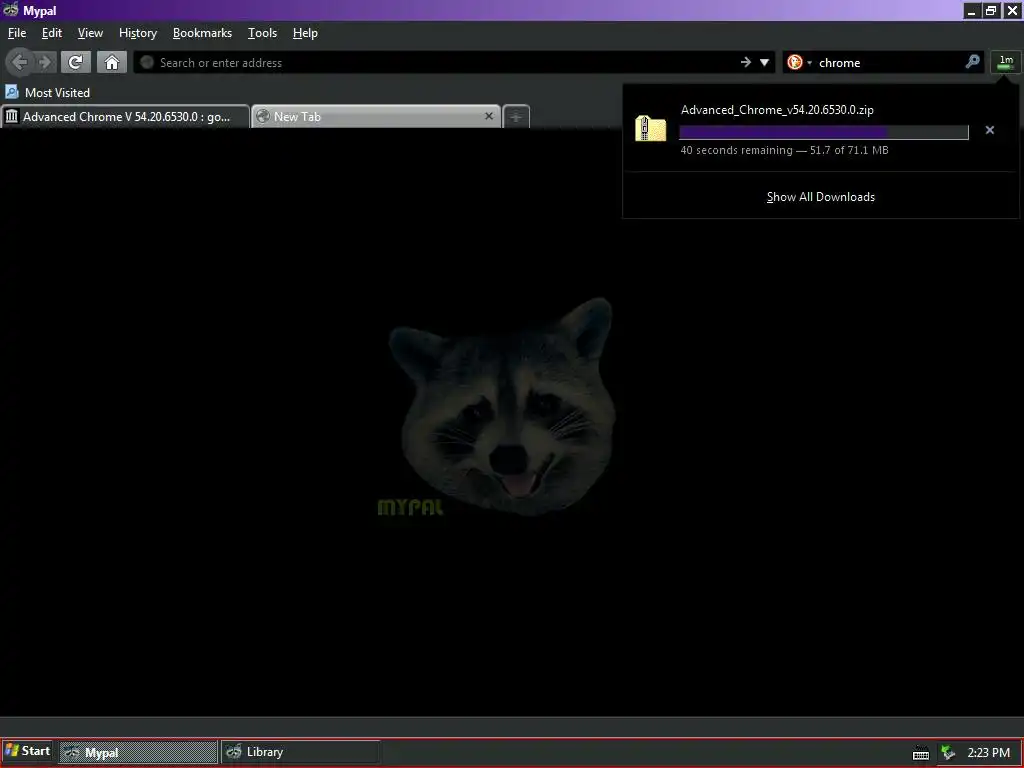Switch to the Advanced Chrome V 54.20.6530.0 tab
This screenshot has height=768, width=1024.
(x=125, y=116)
